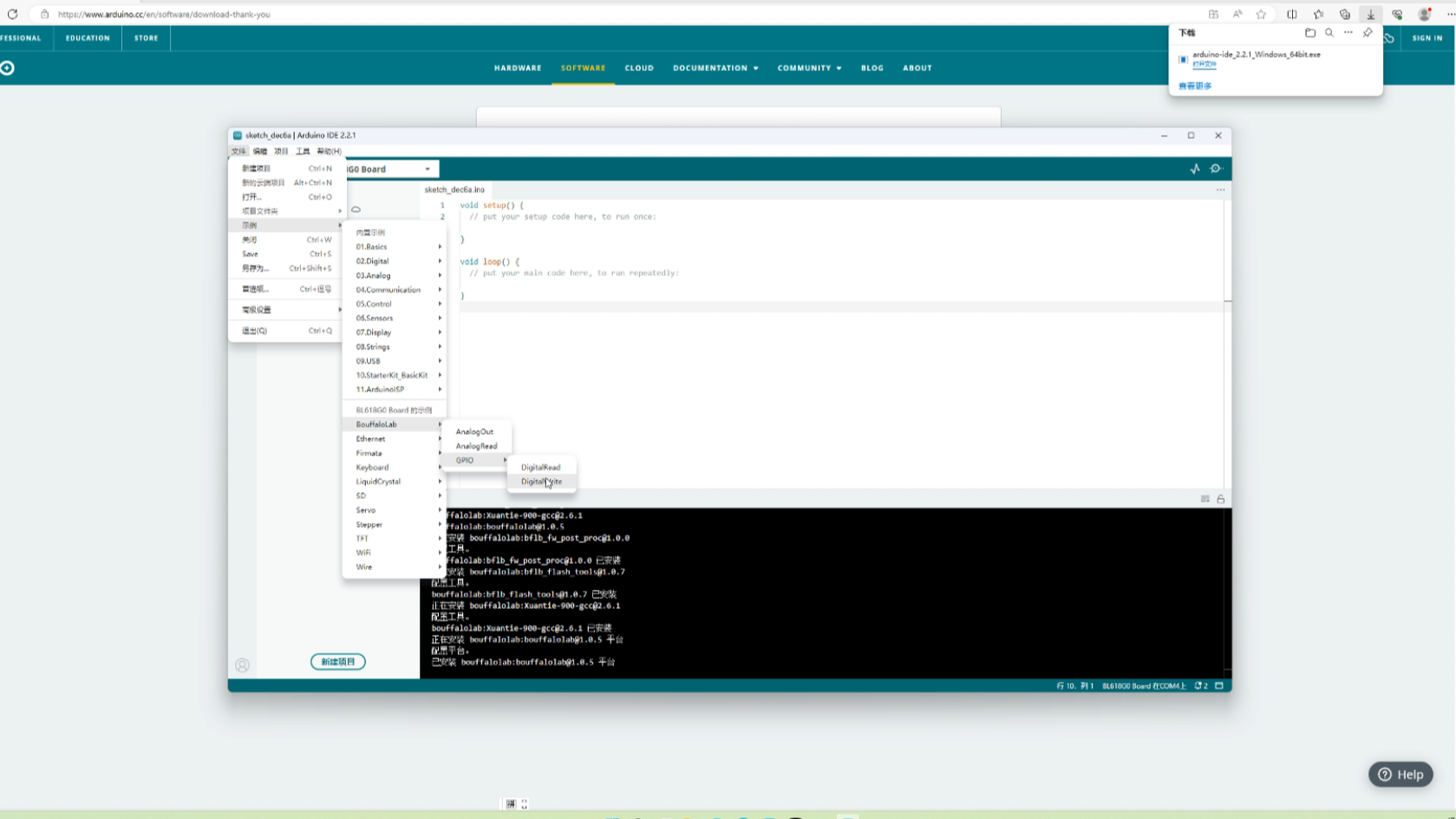
Task: Click the Help button at bottom right
Action: pos(1401,775)
